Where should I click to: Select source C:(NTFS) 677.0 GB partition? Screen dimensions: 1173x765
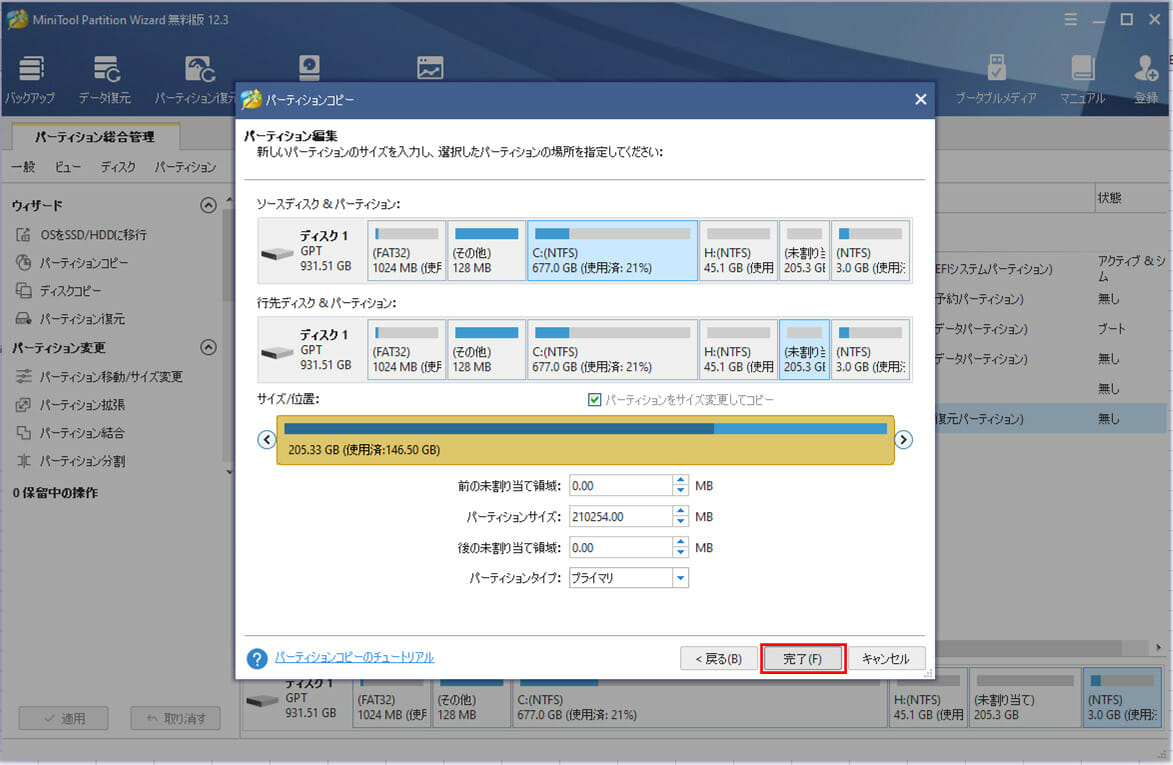[612, 251]
